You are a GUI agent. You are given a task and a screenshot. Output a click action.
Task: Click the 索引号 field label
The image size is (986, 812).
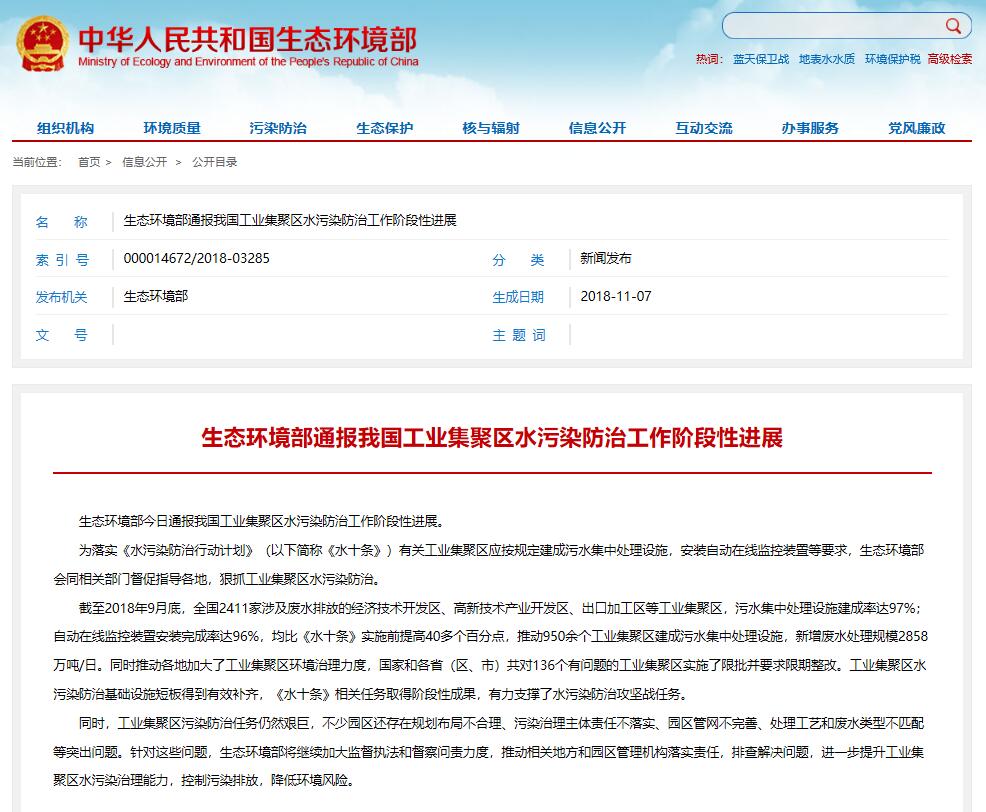click(x=62, y=260)
